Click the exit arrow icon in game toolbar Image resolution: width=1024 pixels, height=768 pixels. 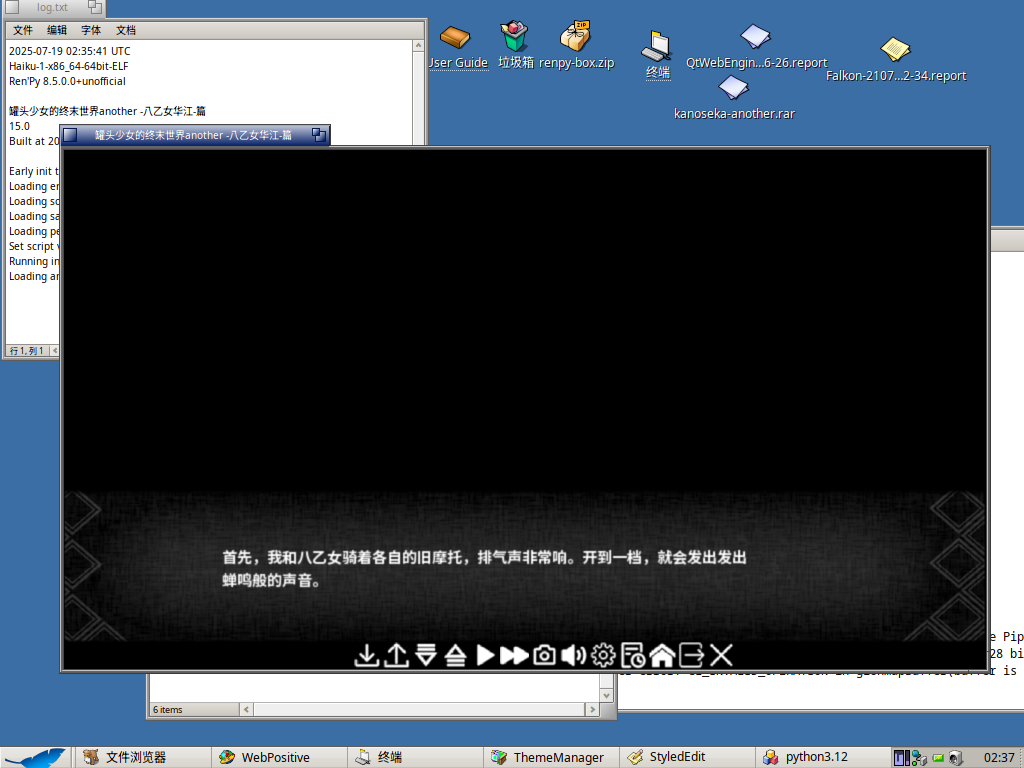(692, 655)
